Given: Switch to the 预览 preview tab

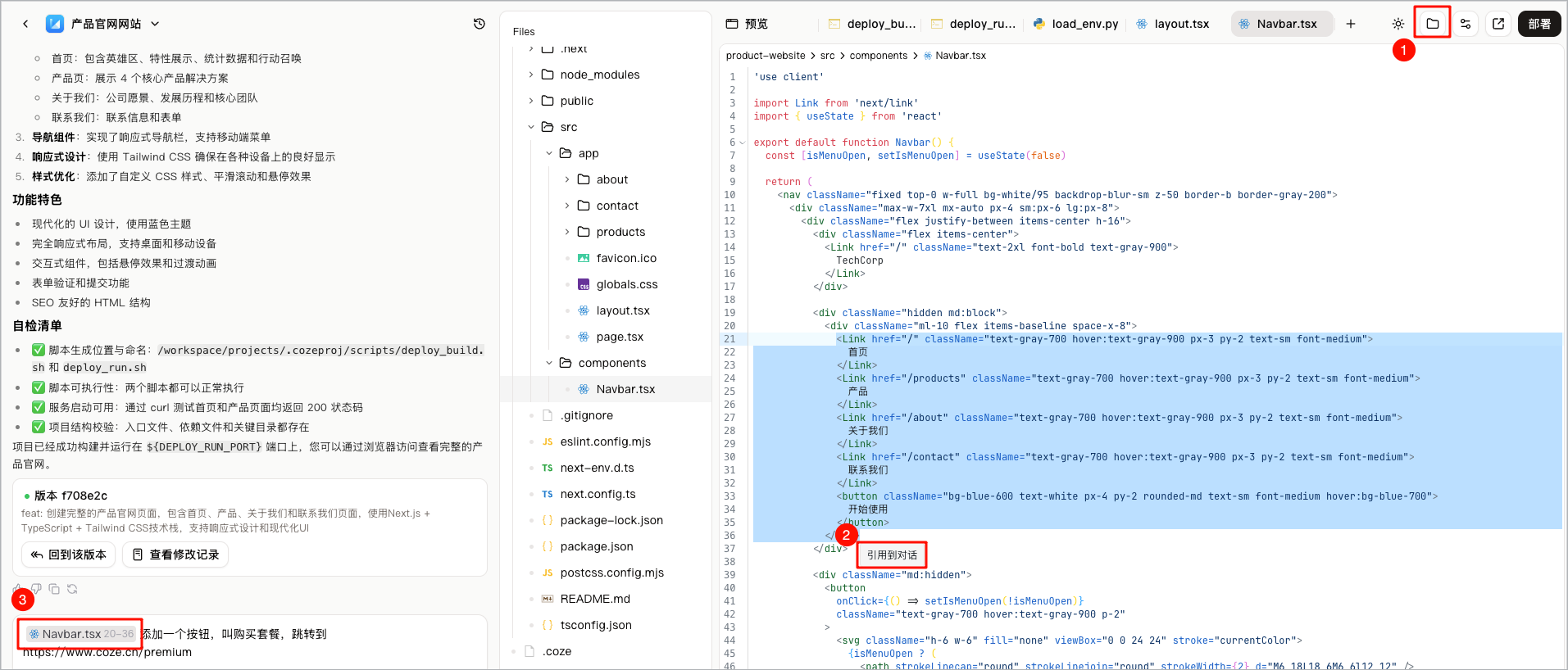Looking at the screenshot, I should (747, 24).
